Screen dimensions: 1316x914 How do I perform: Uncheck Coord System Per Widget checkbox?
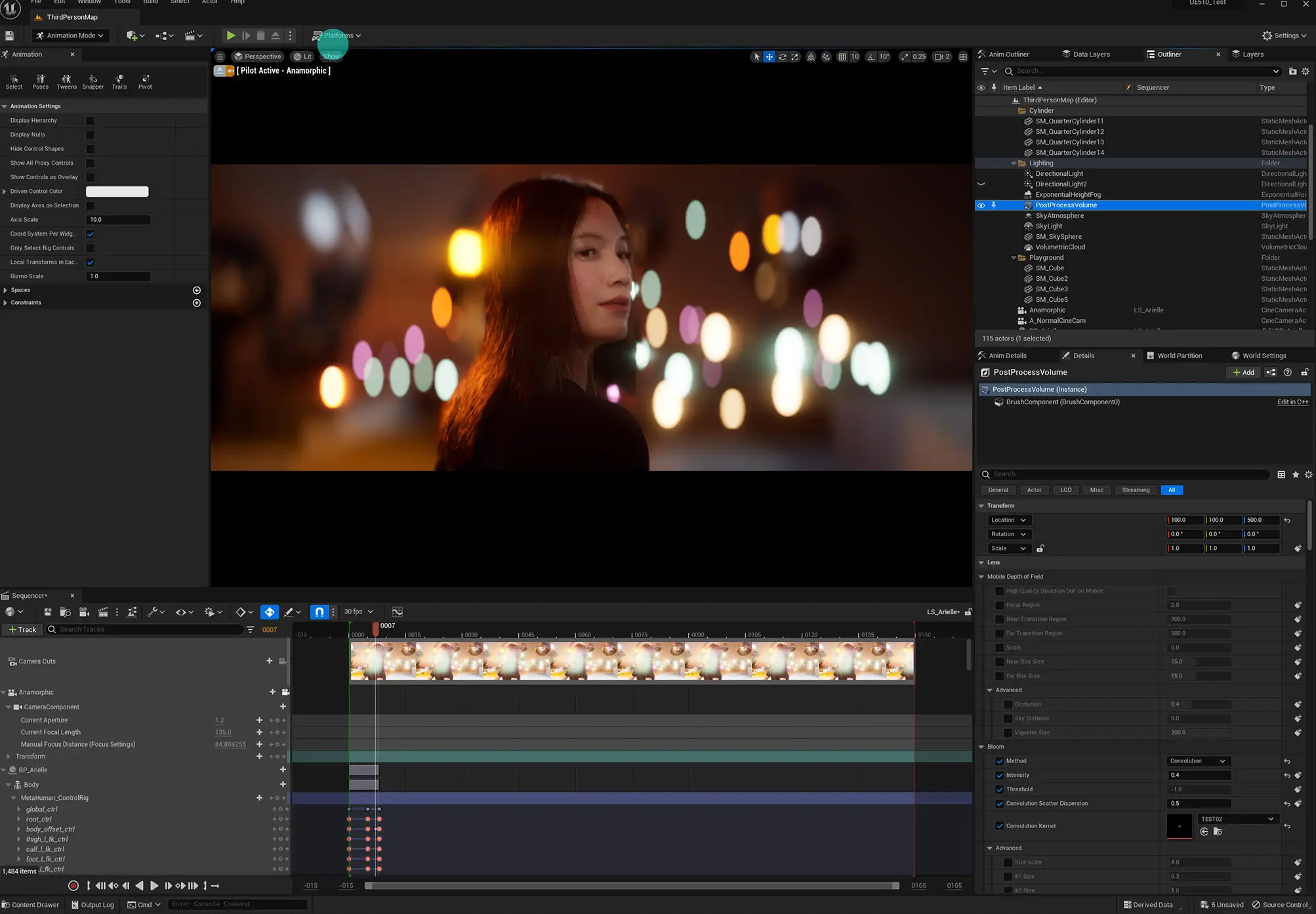pyautogui.click(x=91, y=234)
